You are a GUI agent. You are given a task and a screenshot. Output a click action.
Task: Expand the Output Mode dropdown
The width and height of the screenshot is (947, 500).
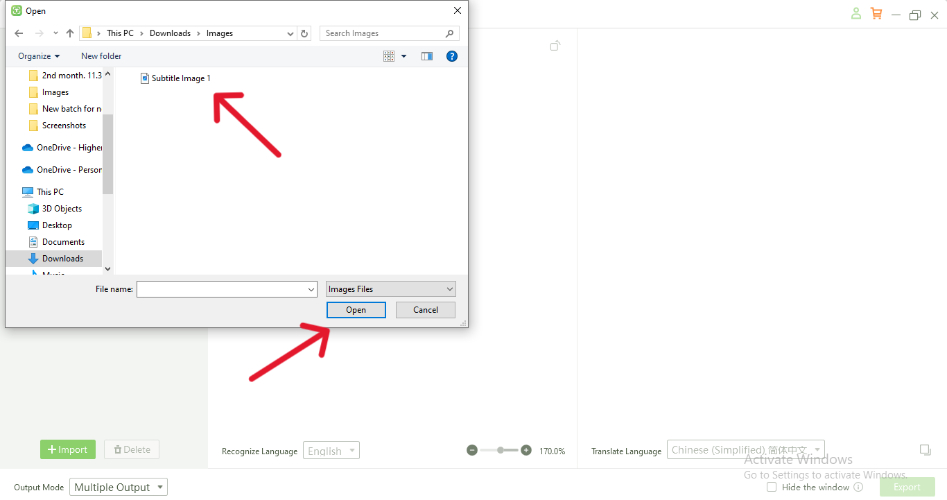coord(118,487)
